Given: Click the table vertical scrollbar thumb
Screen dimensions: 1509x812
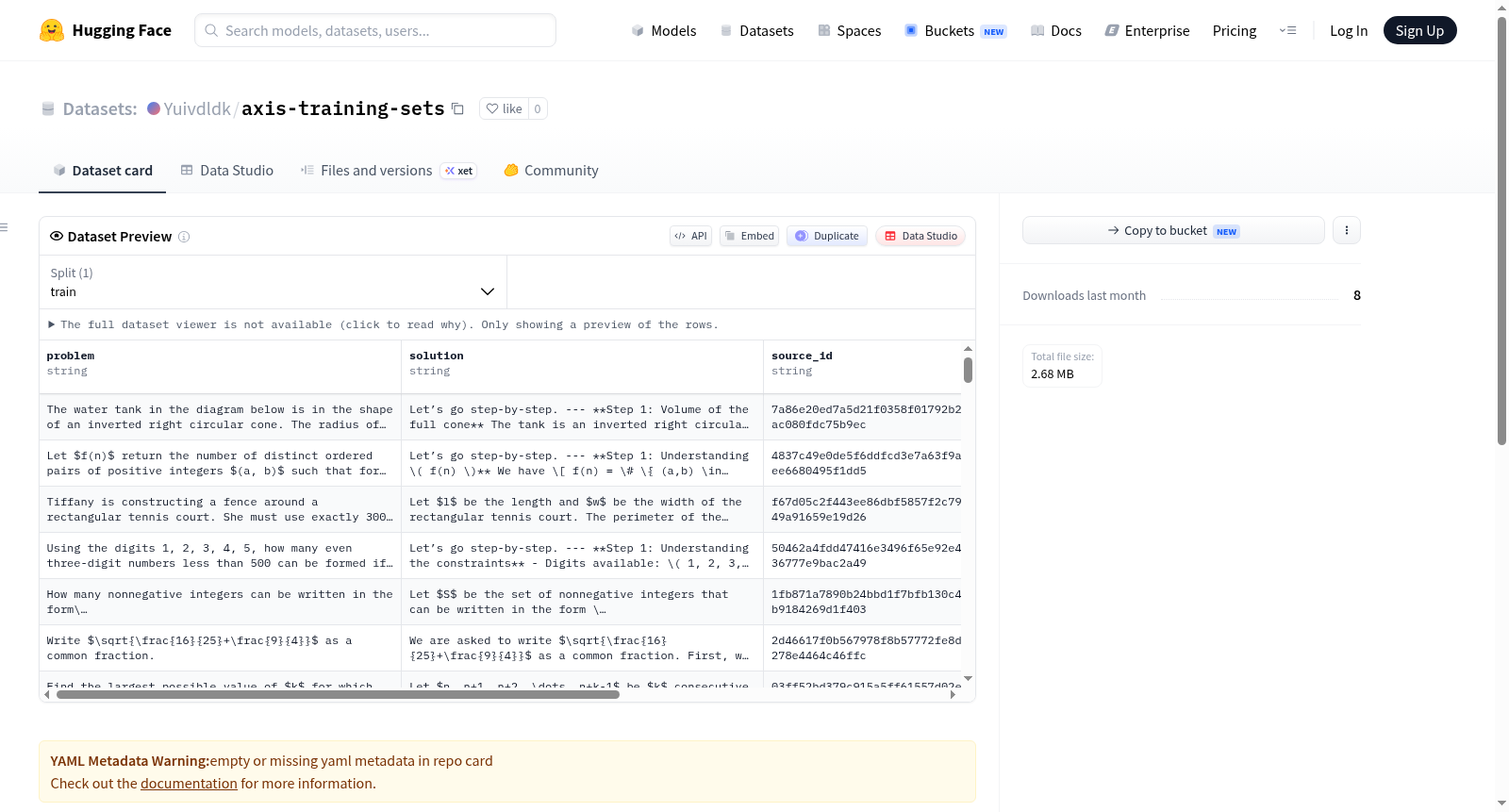Looking at the screenshot, I should (x=968, y=370).
